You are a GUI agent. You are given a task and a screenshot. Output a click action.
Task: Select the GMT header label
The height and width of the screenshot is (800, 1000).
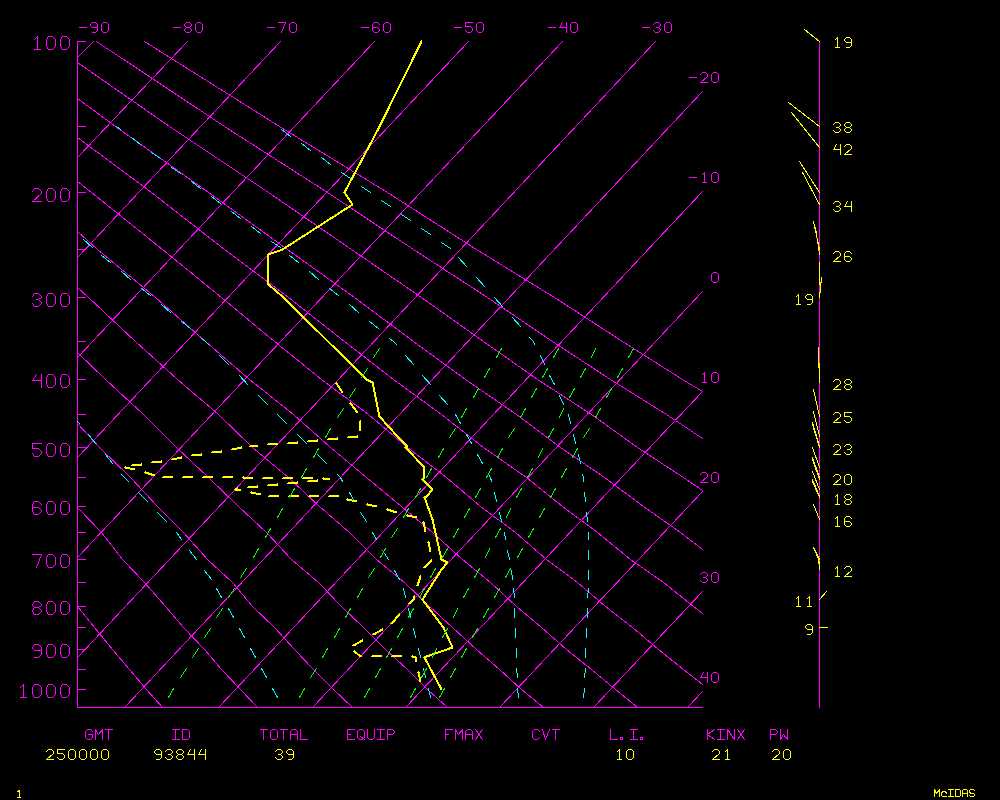pyautogui.click(x=99, y=735)
